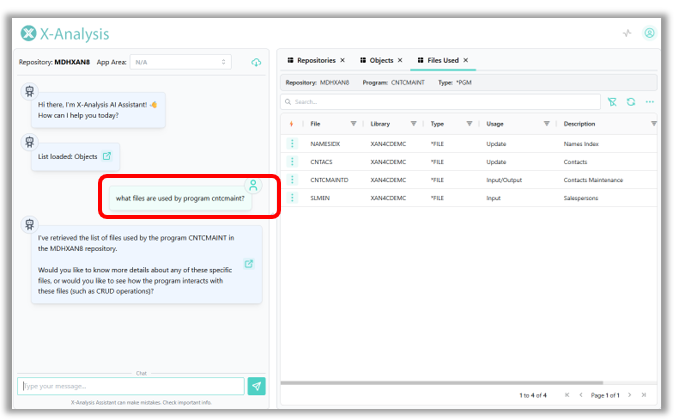Open the three-dot more options menu in toolbar
The image size is (675, 420).
(x=649, y=102)
